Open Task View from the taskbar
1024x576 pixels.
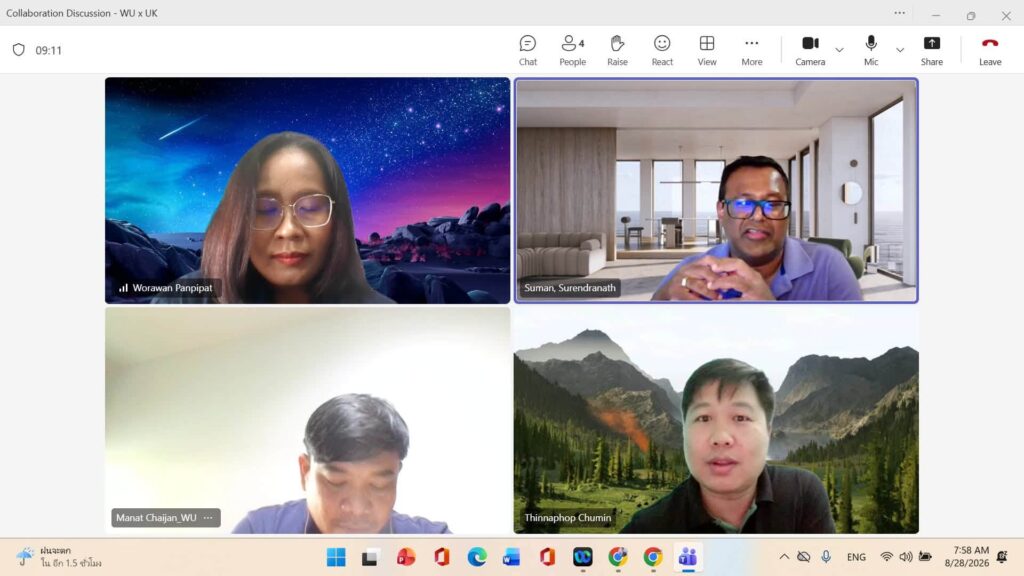pos(370,557)
